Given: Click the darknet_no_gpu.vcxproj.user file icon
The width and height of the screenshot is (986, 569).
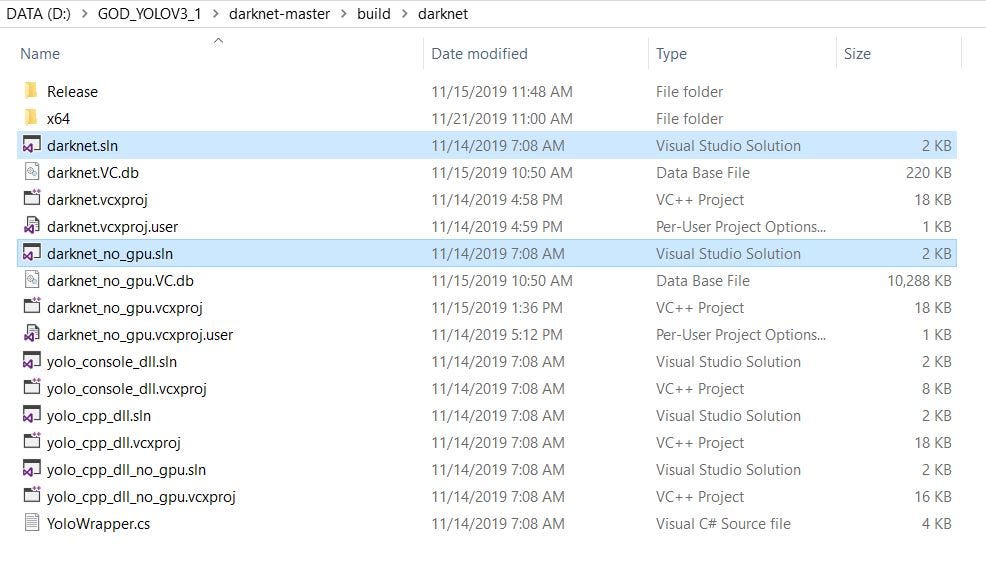Looking at the screenshot, I should [31, 334].
